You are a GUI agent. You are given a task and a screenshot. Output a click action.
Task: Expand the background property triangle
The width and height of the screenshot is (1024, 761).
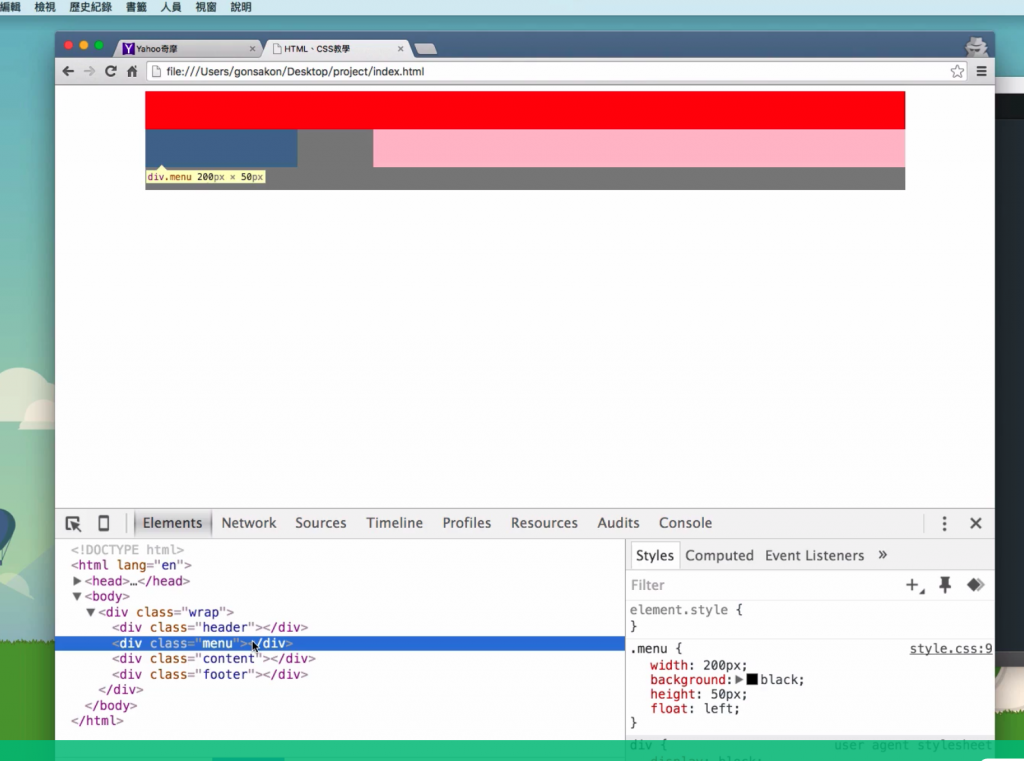point(739,679)
